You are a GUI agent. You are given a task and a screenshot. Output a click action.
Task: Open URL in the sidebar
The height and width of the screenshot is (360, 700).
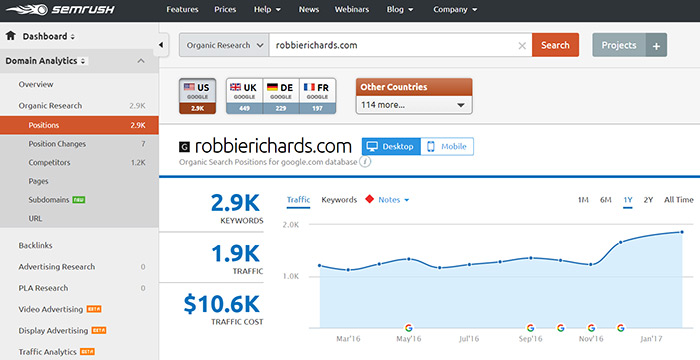[35, 218]
